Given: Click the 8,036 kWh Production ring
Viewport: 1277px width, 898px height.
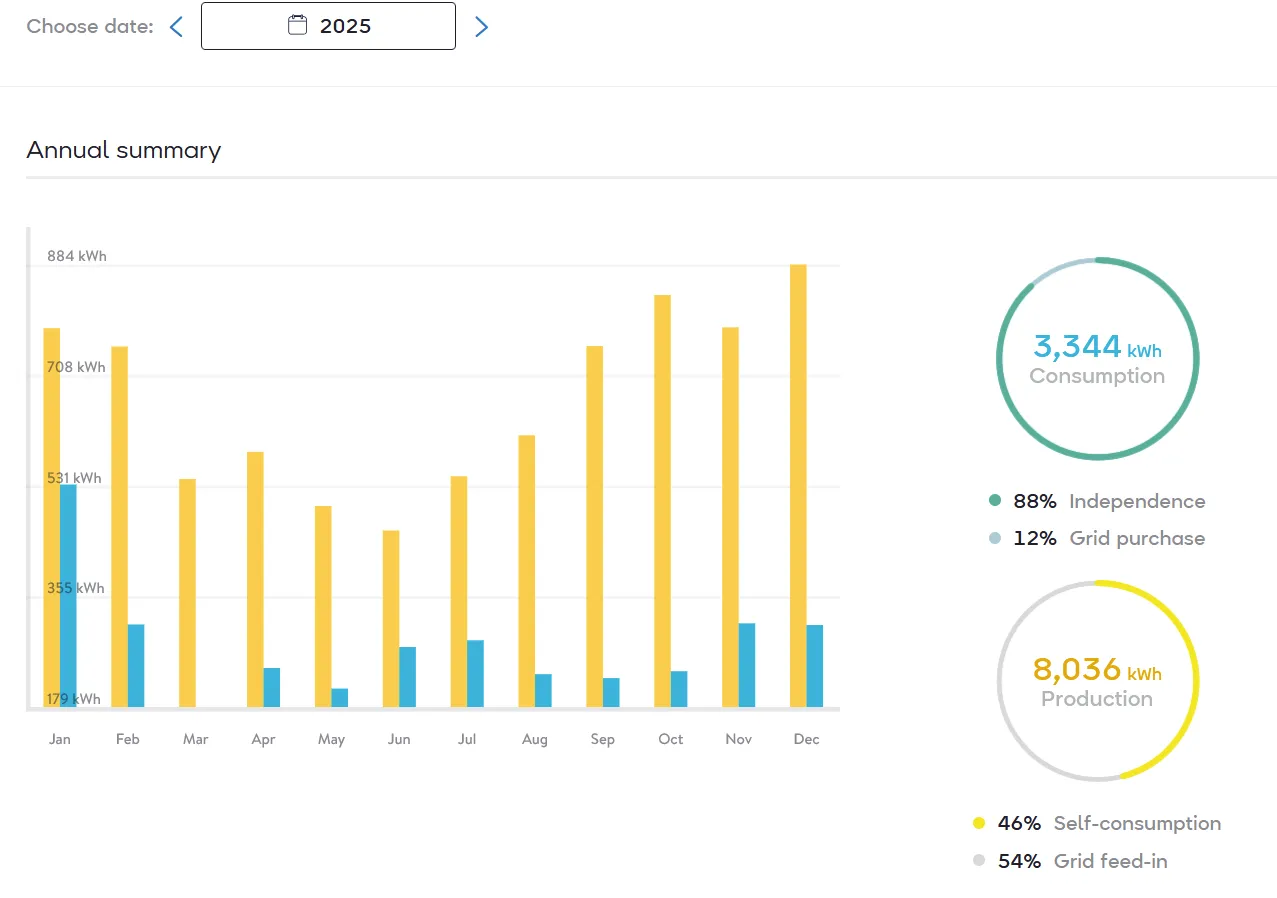Looking at the screenshot, I should pyautogui.click(x=1097, y=681).
